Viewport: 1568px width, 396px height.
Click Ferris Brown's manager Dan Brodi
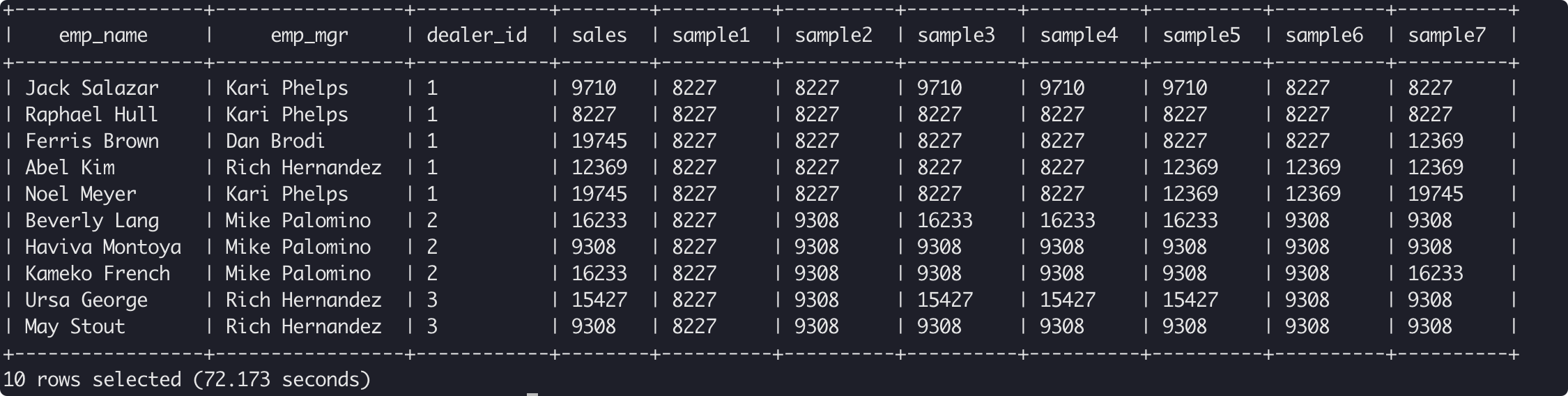pyautogui.click(x=275, y=141)
